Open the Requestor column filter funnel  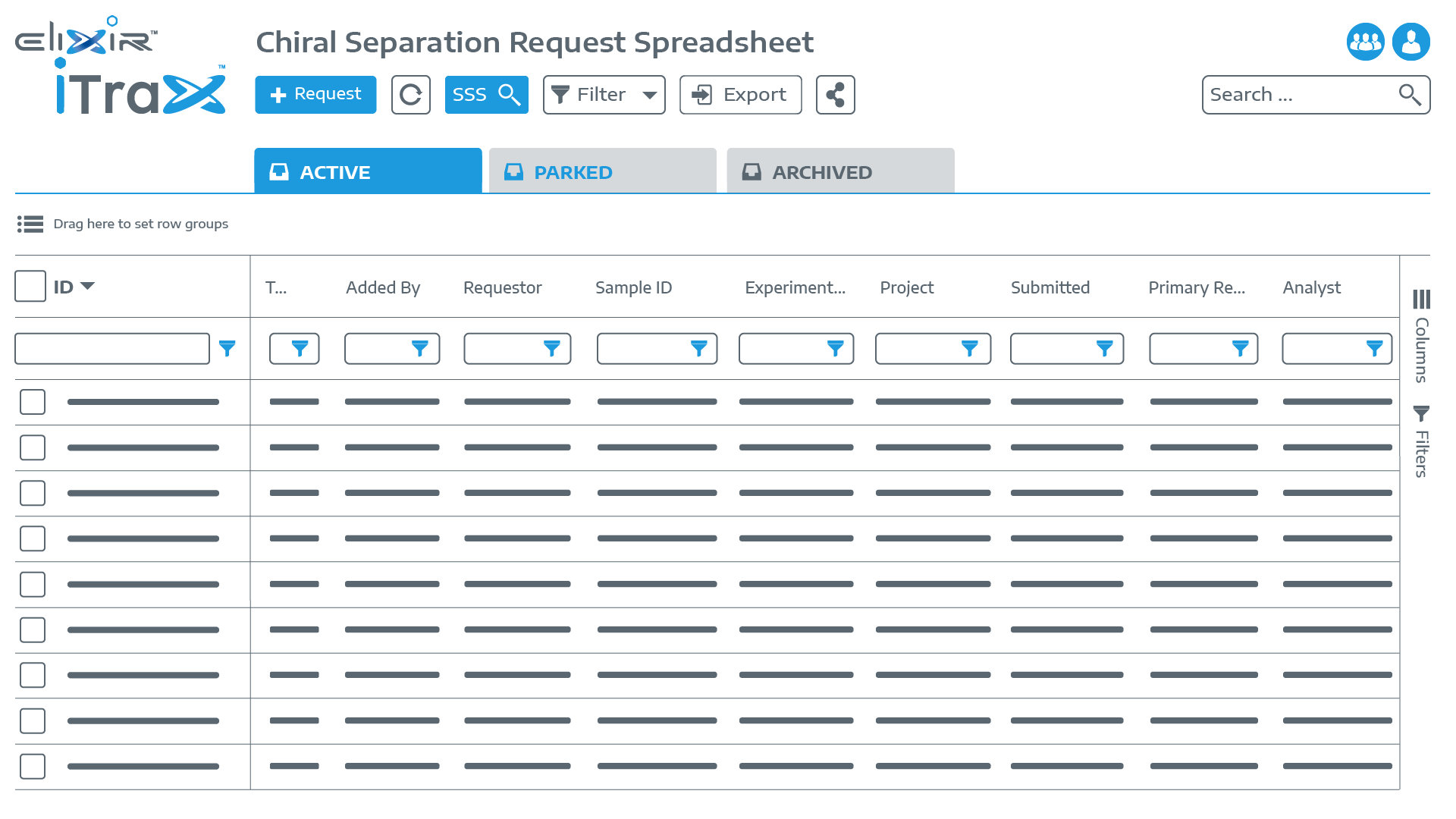[x=551, y=348]
